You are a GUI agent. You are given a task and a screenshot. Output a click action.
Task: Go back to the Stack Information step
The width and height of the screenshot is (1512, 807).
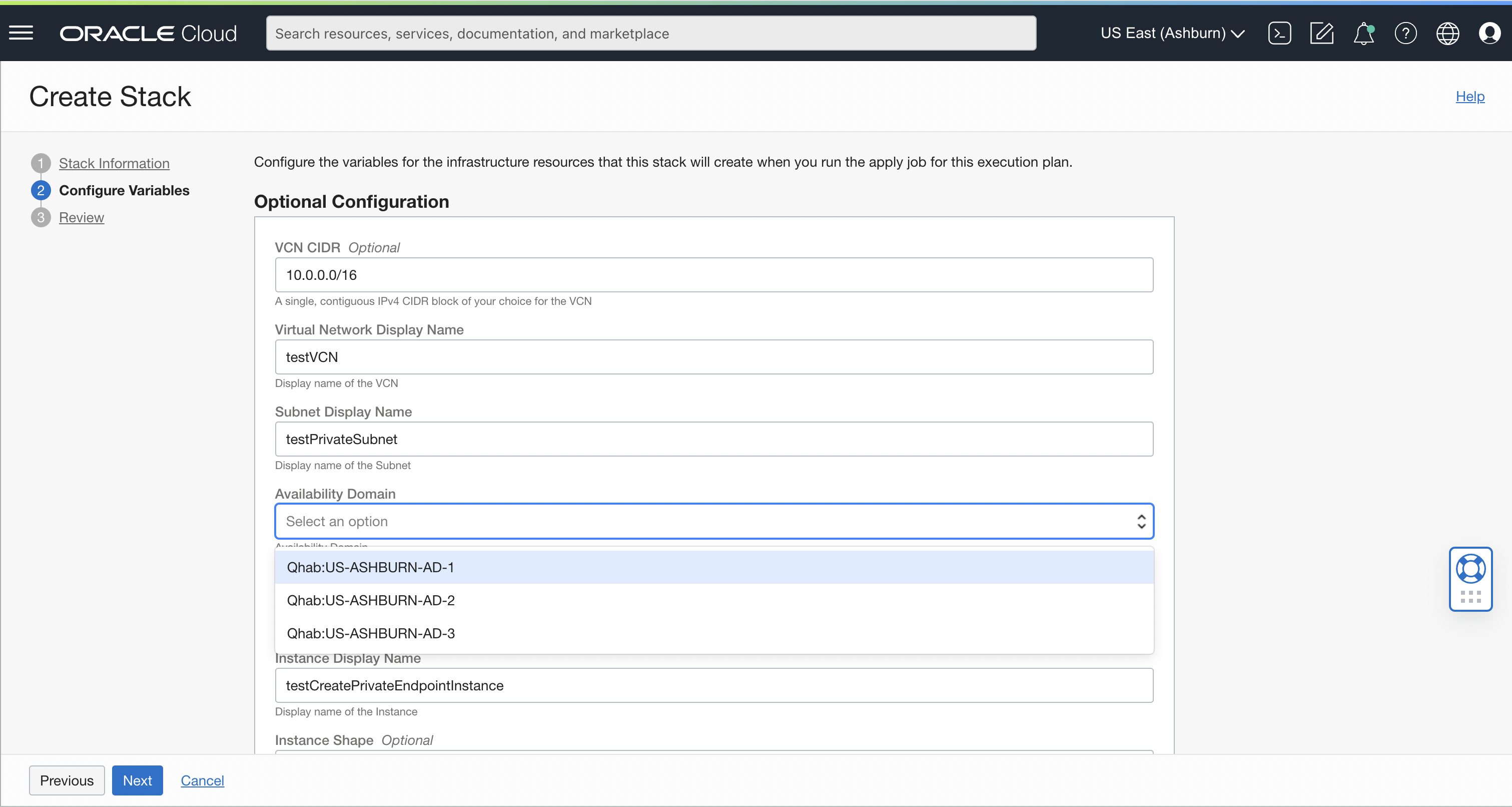tap(113, 163)
